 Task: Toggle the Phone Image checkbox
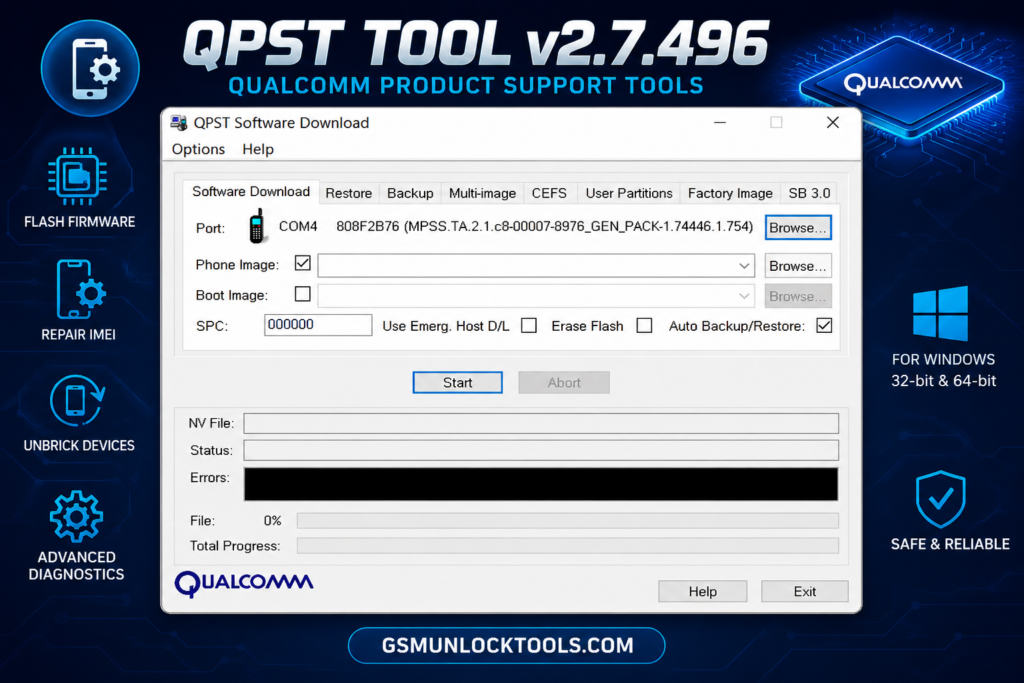pos(302,263)
